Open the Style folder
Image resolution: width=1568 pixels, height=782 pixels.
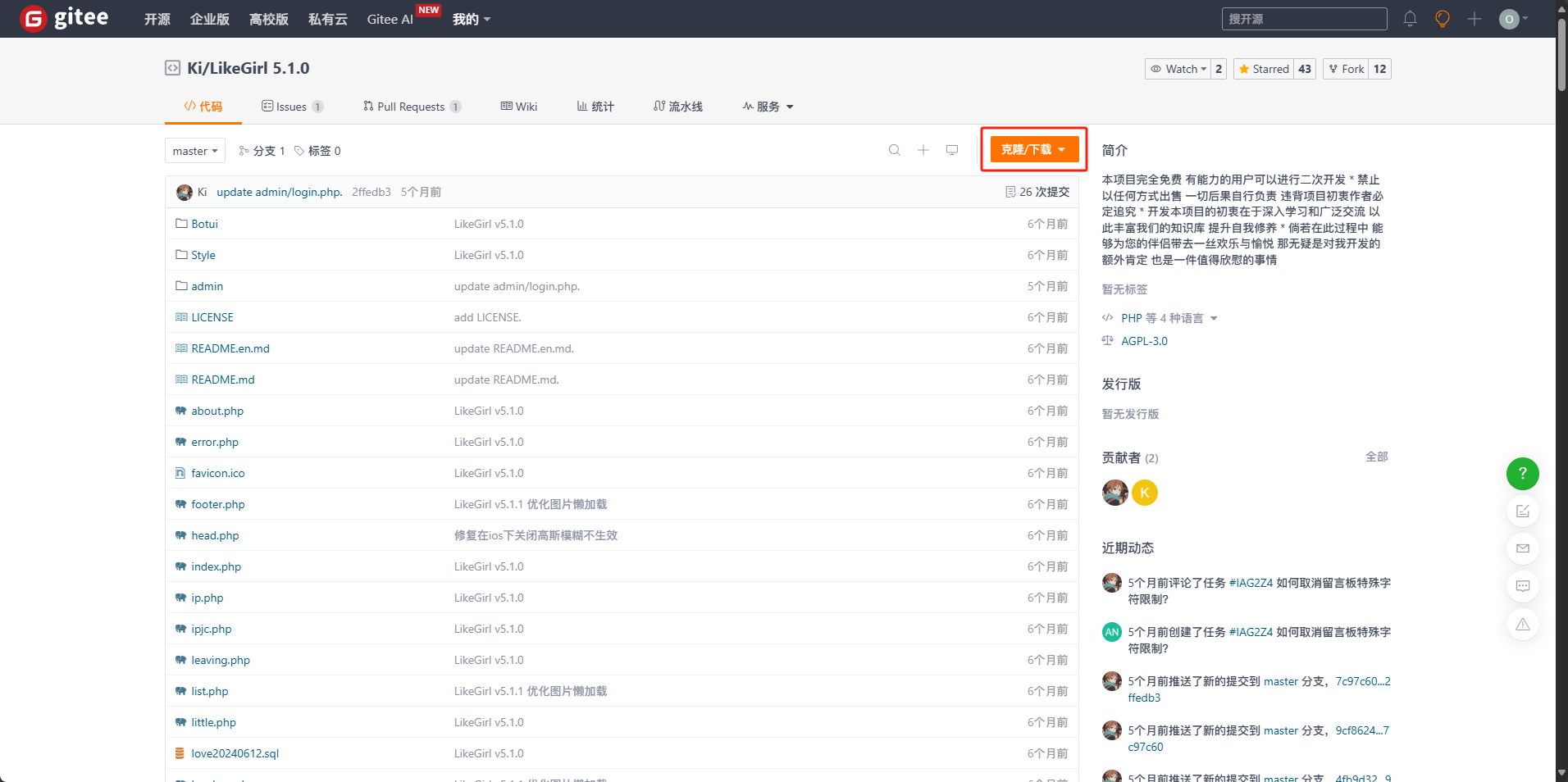point(203,255)
